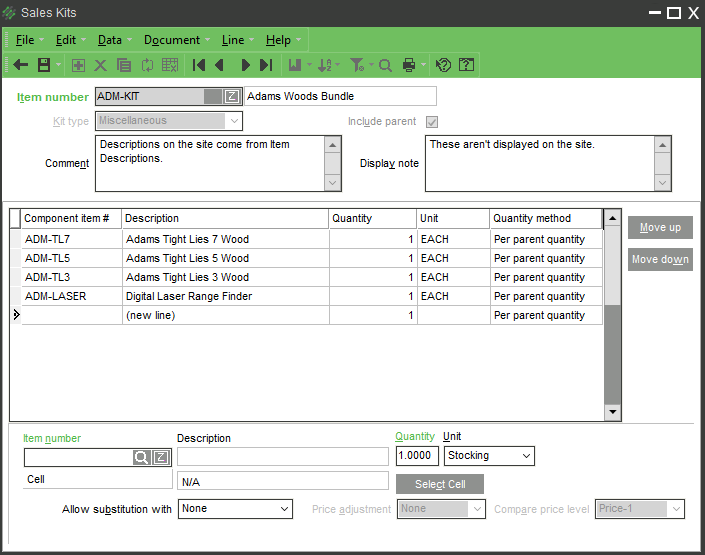Viewport: 705px width, 555px height.
Task: Open the Price adjustment None dropdown
Action: [477, 509]
